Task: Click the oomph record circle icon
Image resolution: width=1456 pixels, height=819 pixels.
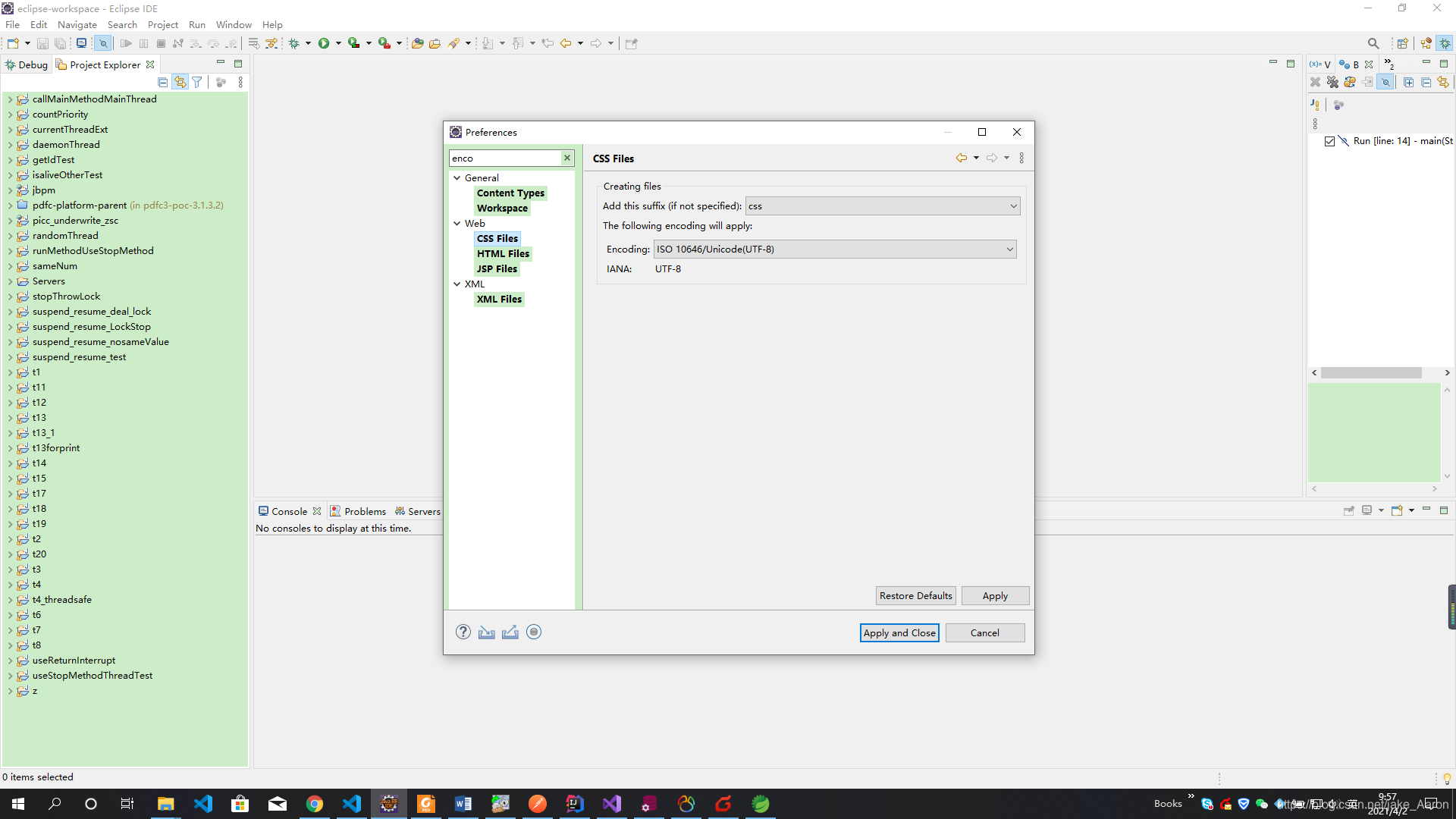Action: 534,632
